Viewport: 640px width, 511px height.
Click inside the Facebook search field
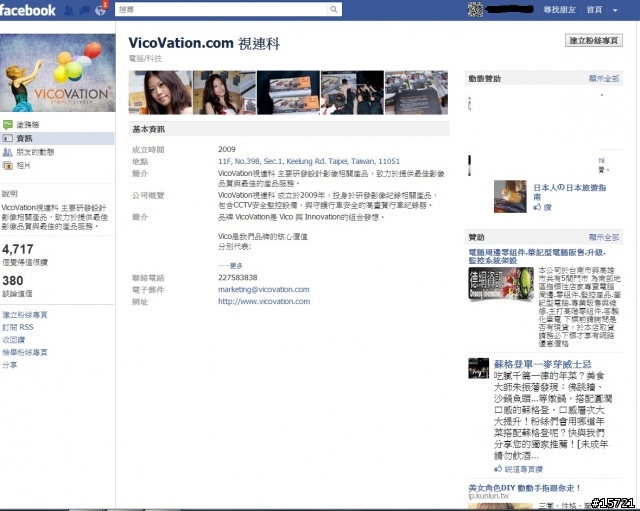click(x=222, y=9)
